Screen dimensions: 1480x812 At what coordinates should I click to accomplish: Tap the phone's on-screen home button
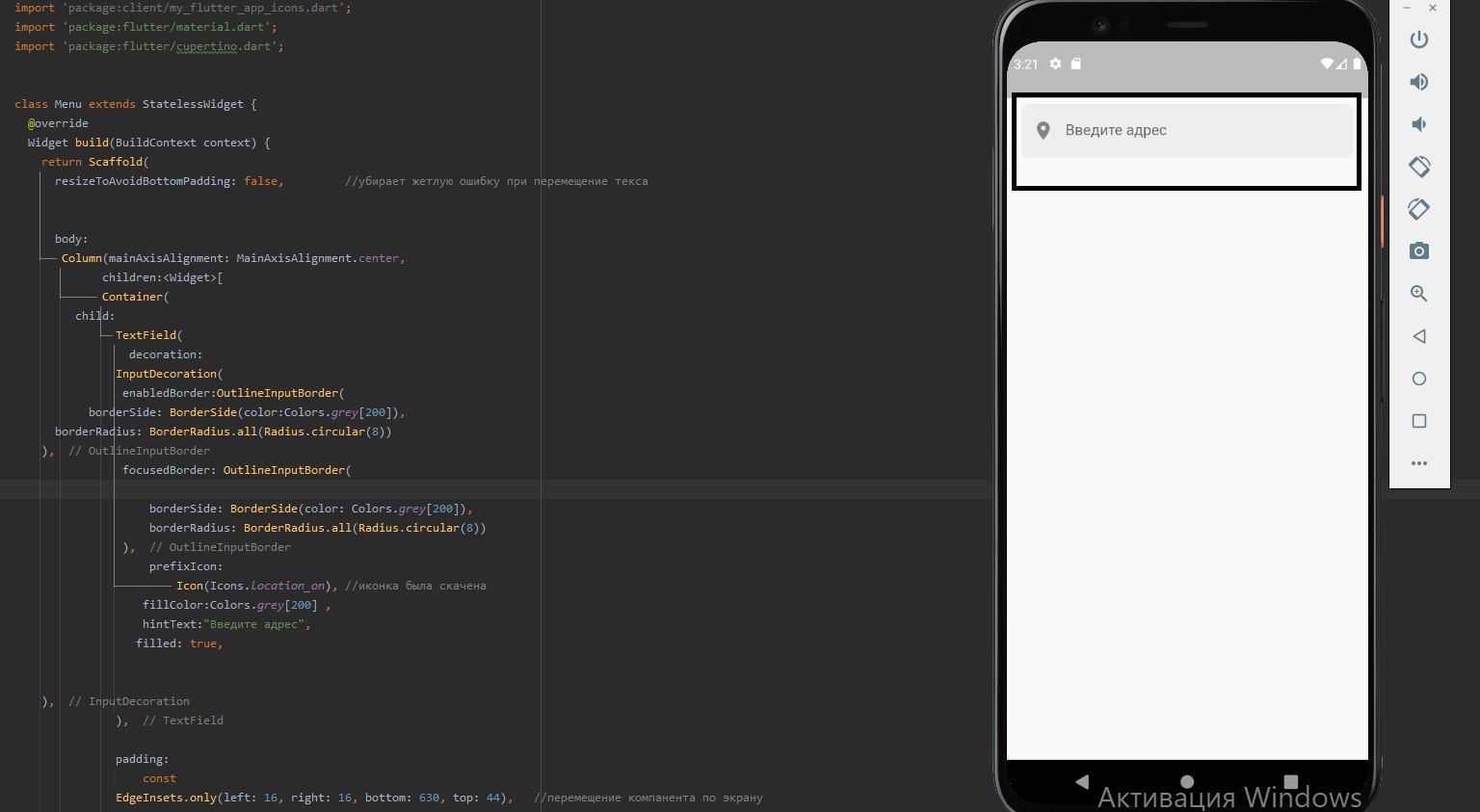1187,781
